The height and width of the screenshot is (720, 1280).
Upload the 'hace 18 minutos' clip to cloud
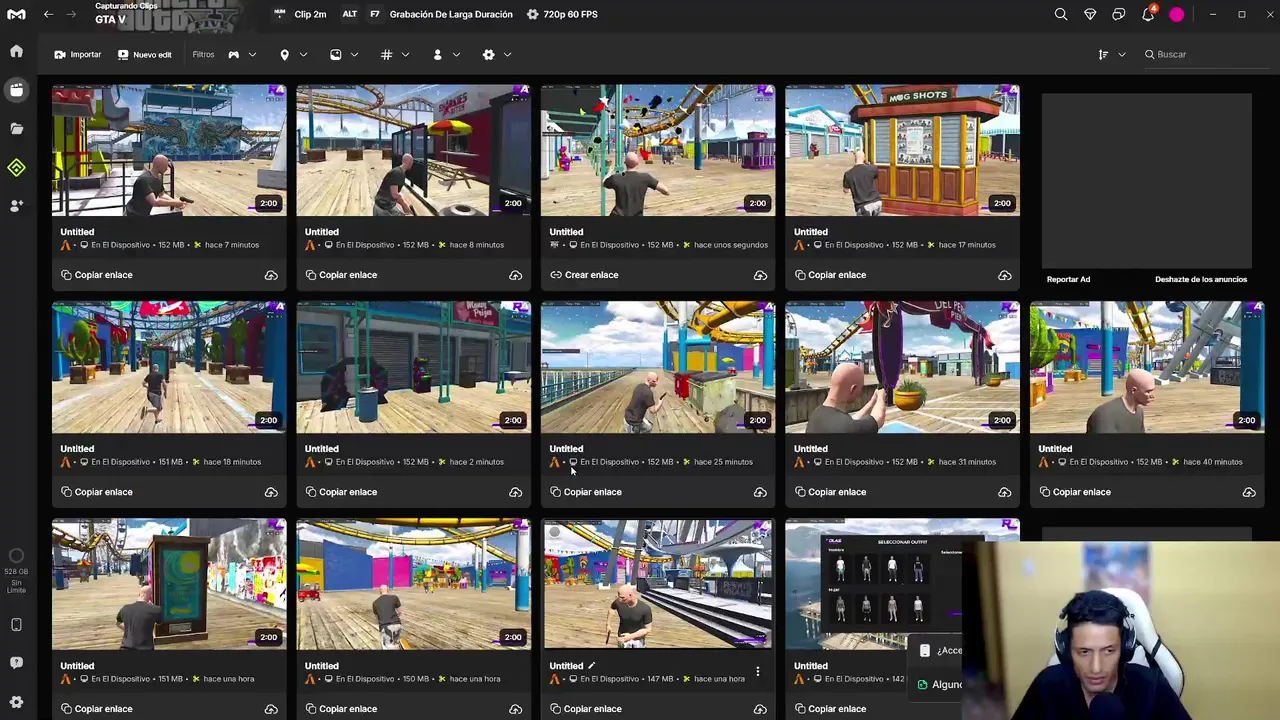[x=271, y=492]
